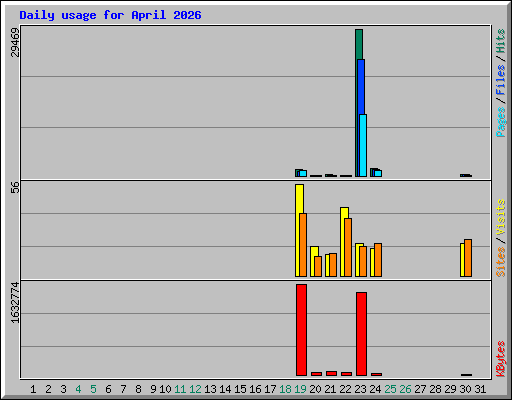Click the Sites legend label
This screenshot has width=512, height=400.
[501, 262]
